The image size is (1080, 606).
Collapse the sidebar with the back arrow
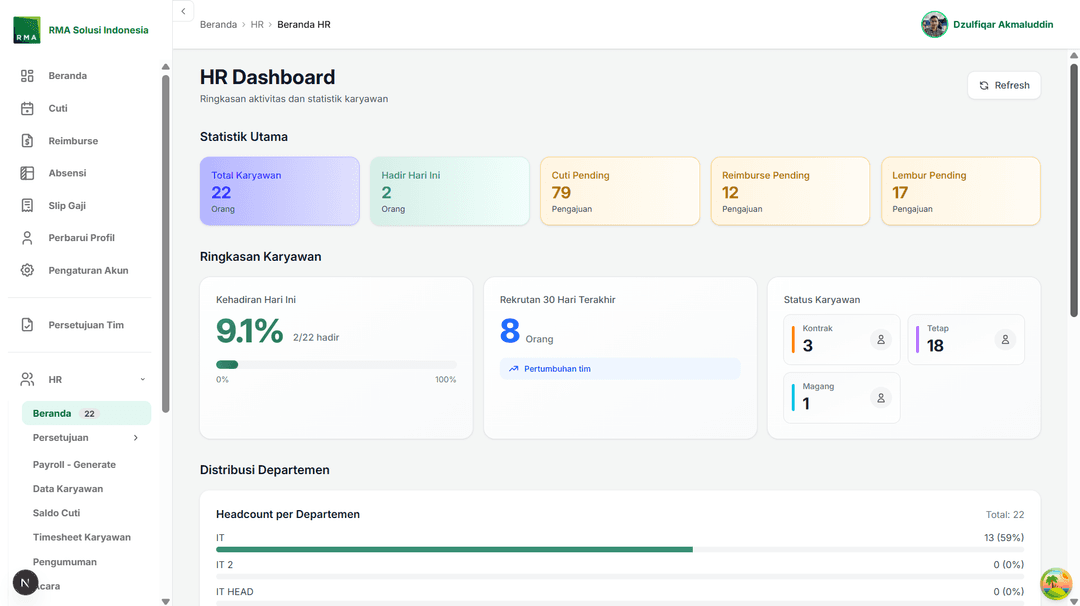[183, 10]
